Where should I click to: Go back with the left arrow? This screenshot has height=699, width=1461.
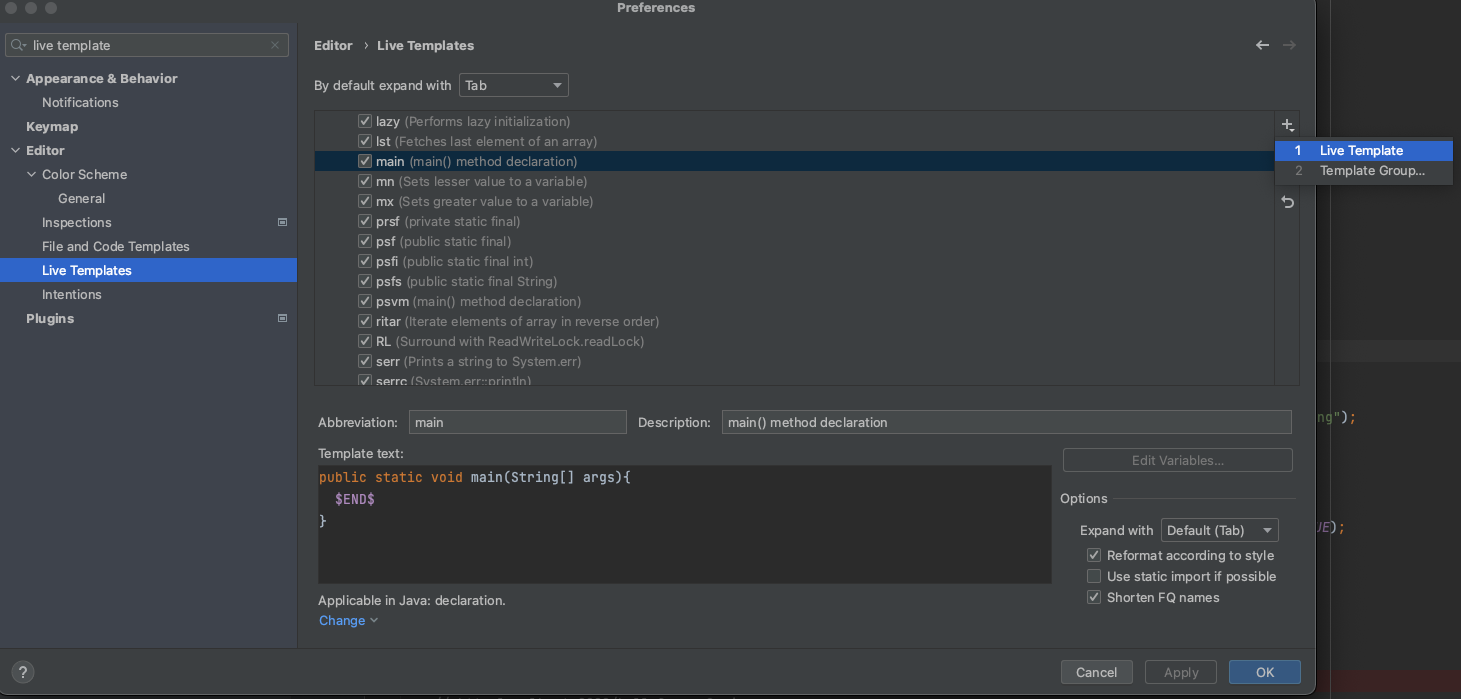pyautogui.click(x=1262, y=45)
